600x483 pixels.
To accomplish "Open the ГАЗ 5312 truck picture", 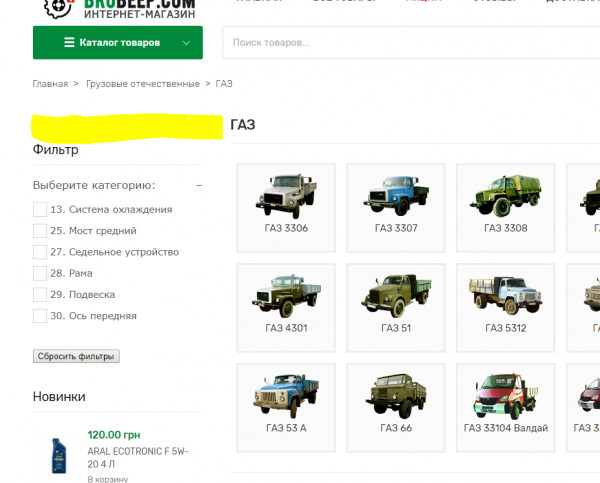I will point(505,295).
